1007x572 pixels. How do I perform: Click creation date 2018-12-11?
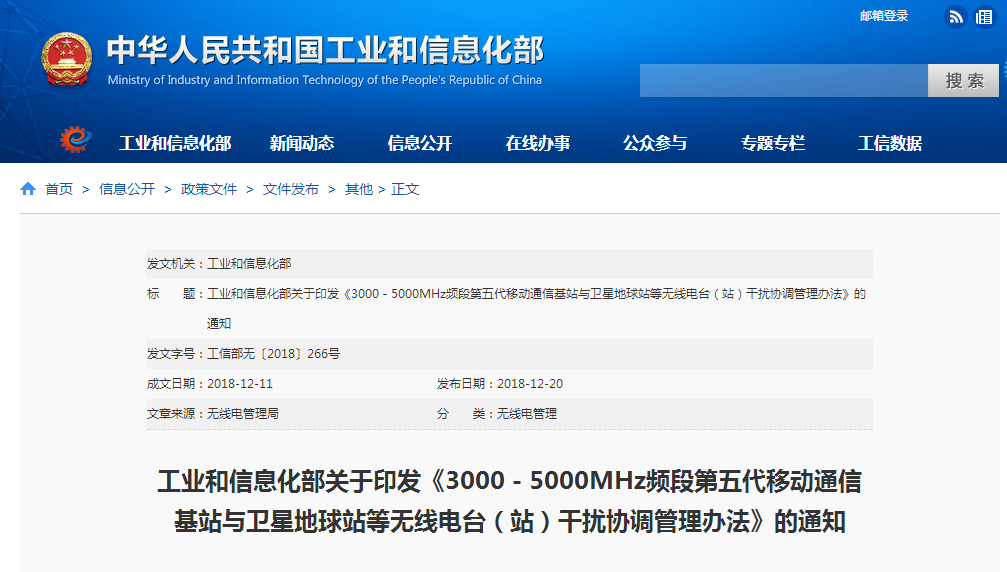point(240,384)
